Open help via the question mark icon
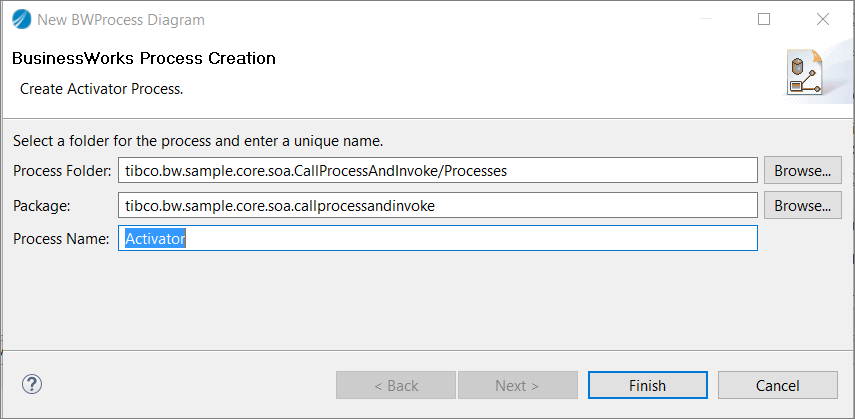 point(32,384)
